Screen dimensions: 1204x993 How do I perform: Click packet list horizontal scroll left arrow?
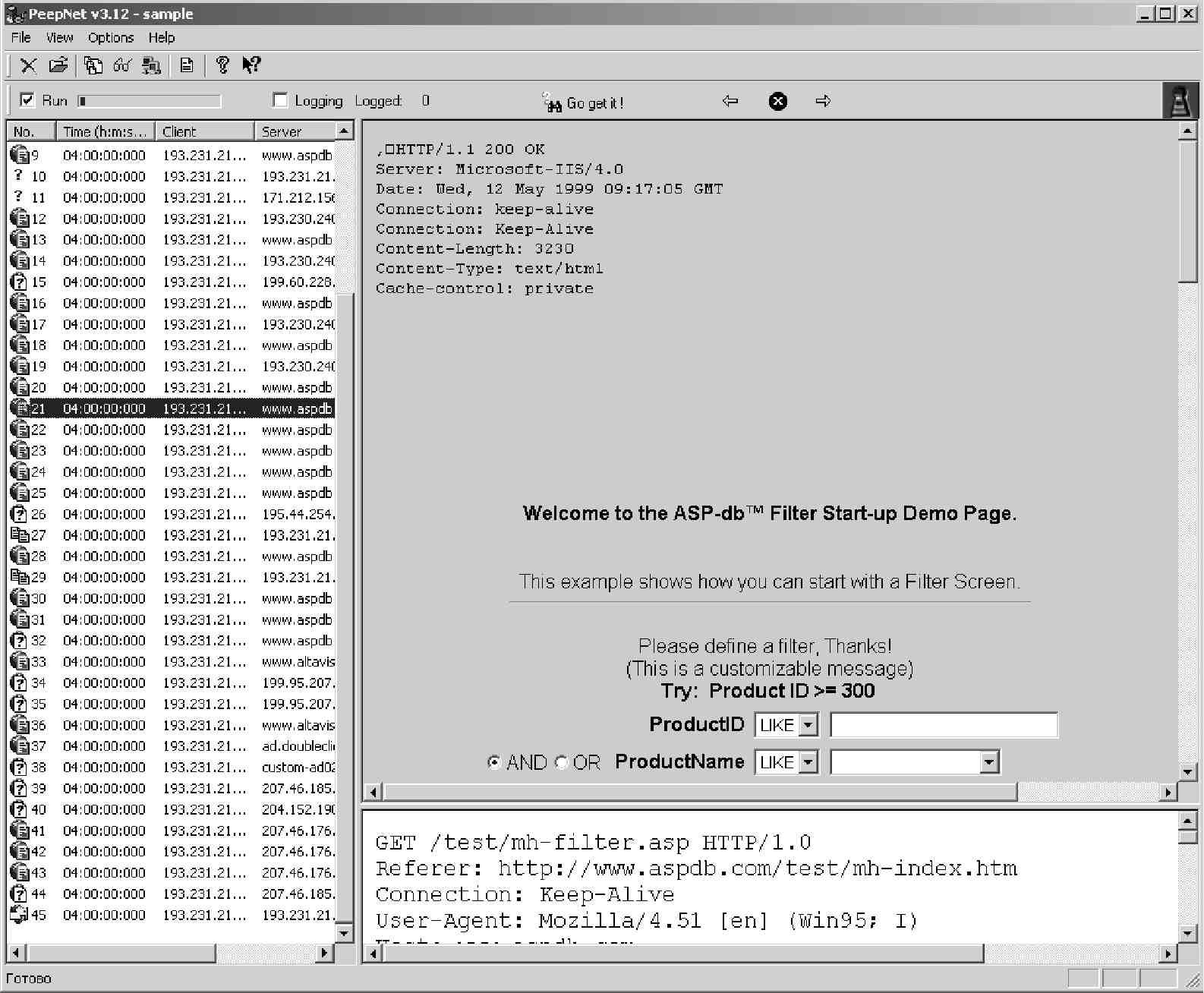[16, 953]
